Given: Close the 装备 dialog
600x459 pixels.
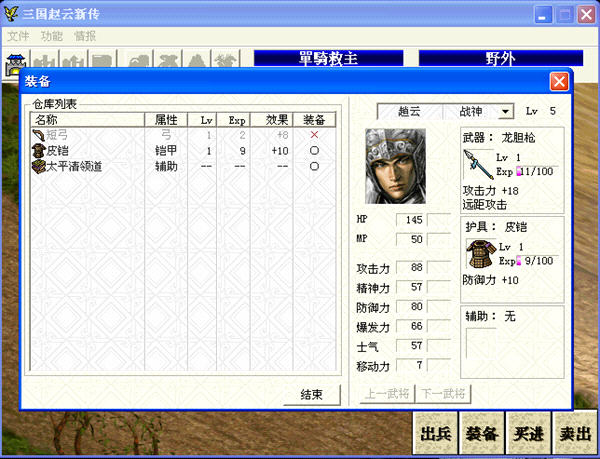Looking at the screenshot, I should click(559, 82).
